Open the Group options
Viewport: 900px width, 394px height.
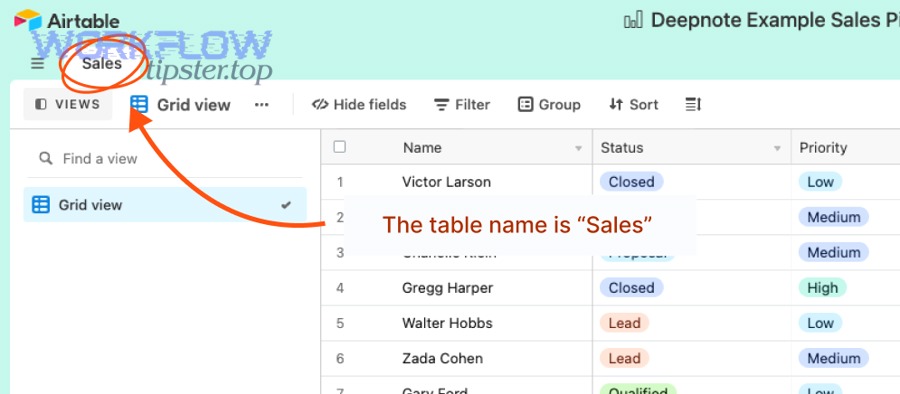coord(549,105)
